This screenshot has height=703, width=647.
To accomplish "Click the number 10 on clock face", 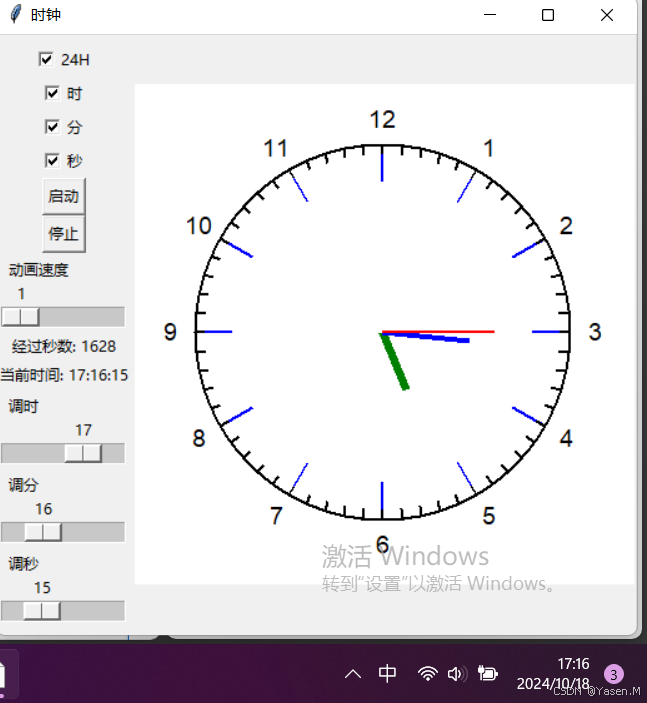I will click(199, 226).
